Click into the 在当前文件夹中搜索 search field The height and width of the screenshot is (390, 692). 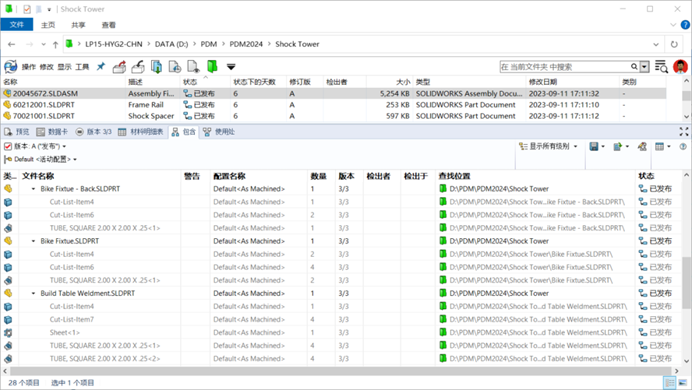565,67
